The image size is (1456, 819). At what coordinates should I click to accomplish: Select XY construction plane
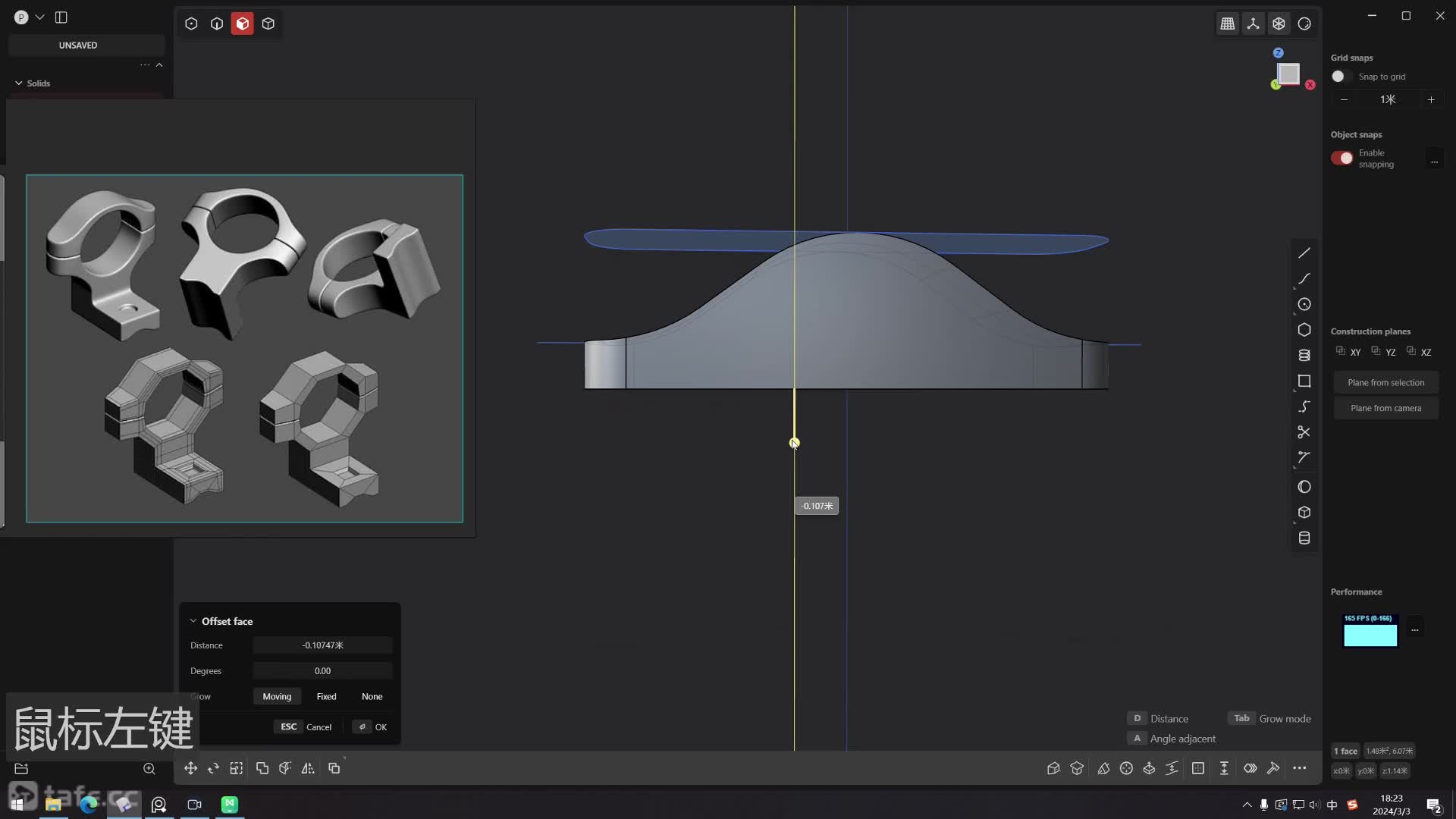click(1349, 352)
